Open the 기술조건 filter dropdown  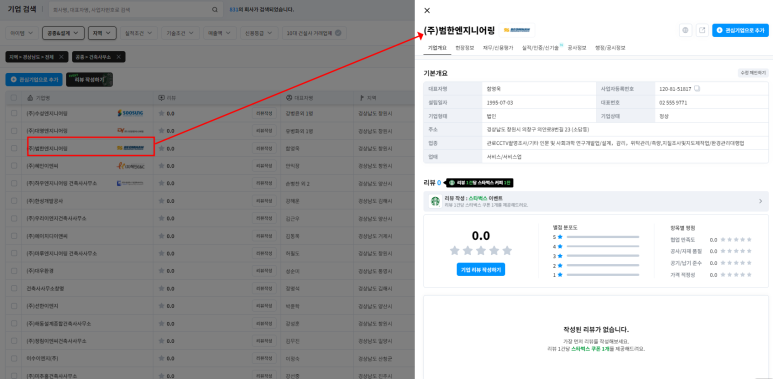pyautogui.click(x=180, y=33)
